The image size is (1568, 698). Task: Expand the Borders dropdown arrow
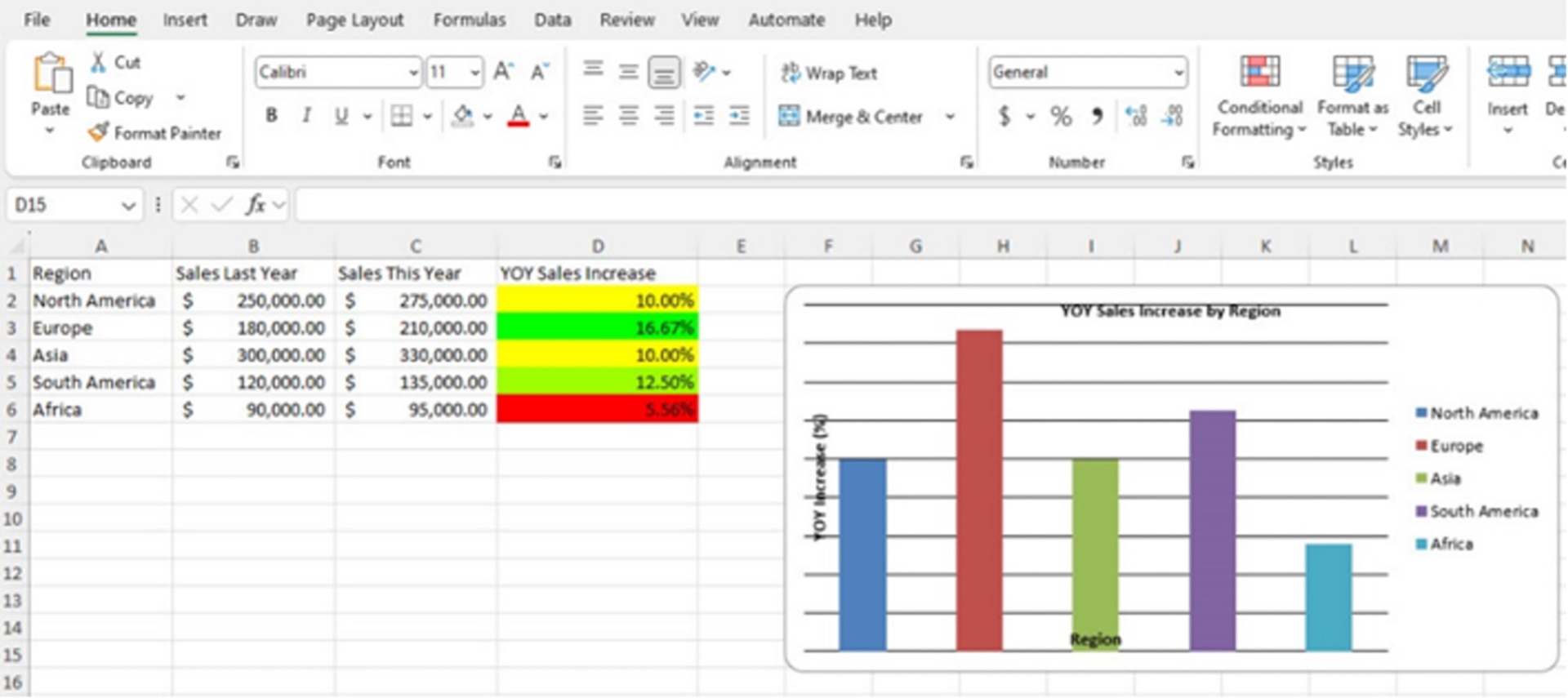pos(427,117)
